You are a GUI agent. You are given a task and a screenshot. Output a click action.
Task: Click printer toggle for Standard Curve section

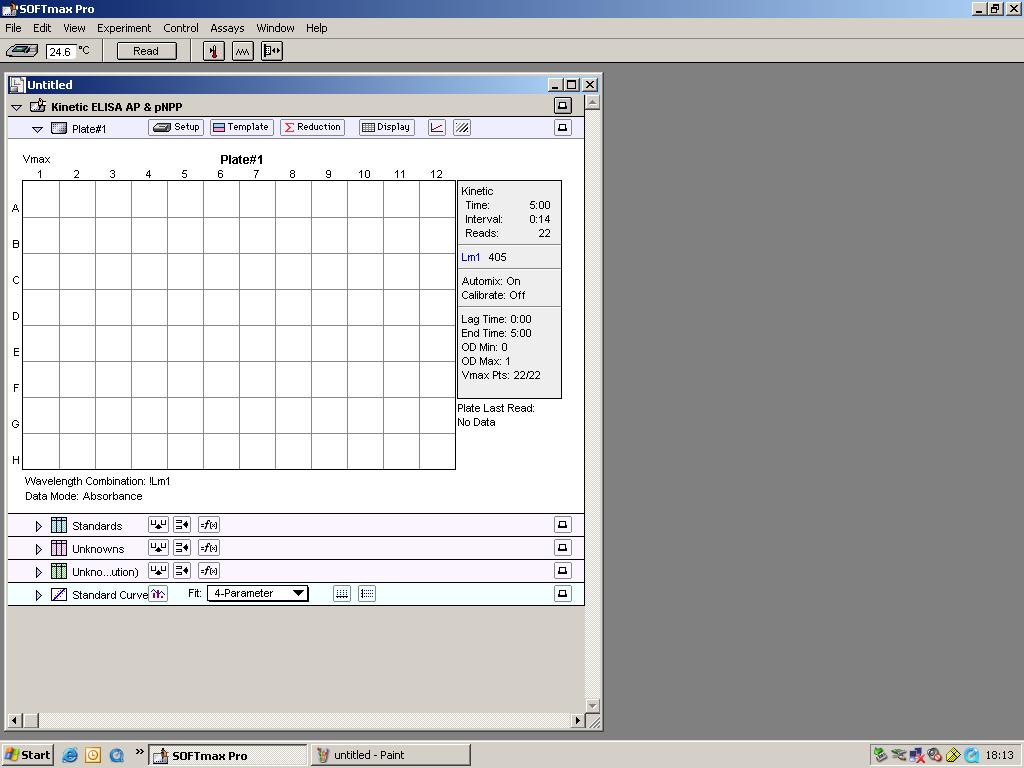pos(562,593)
